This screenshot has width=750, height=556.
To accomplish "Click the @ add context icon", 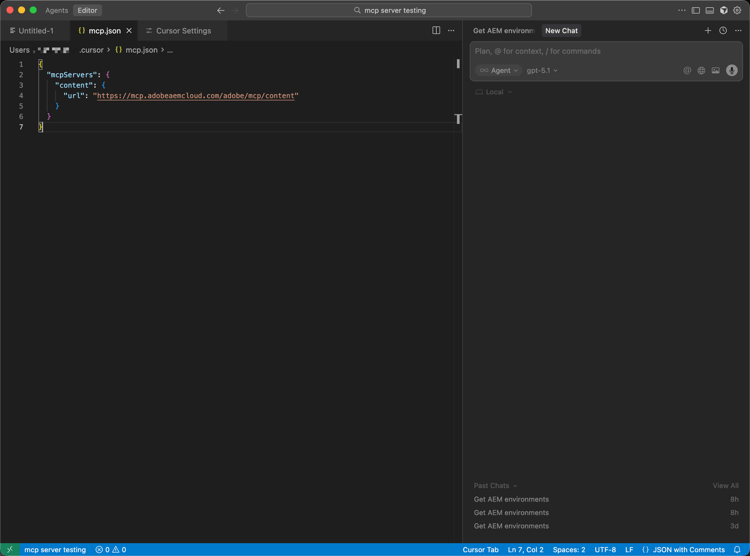I will (x=687, y=71).
